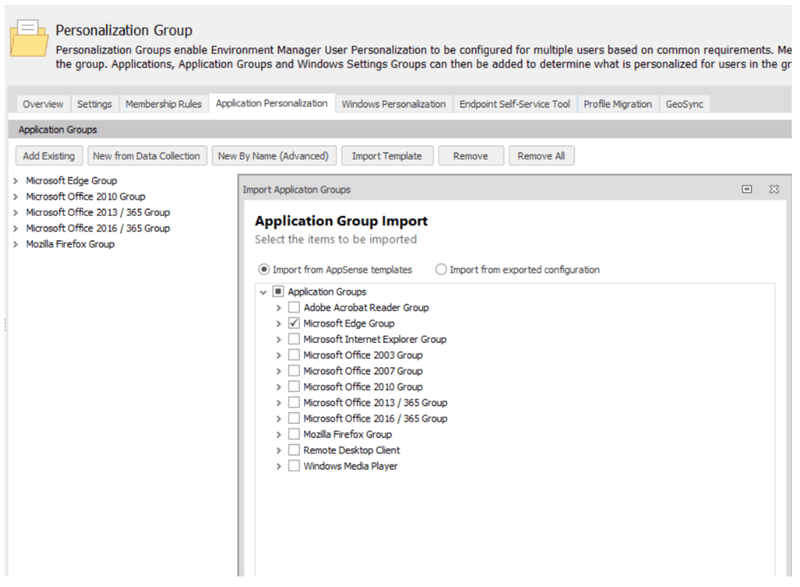This screenshot has height=587, width=800.
Task: Expand Microsoft Office 2007 Group node
Action: (279, 371)
